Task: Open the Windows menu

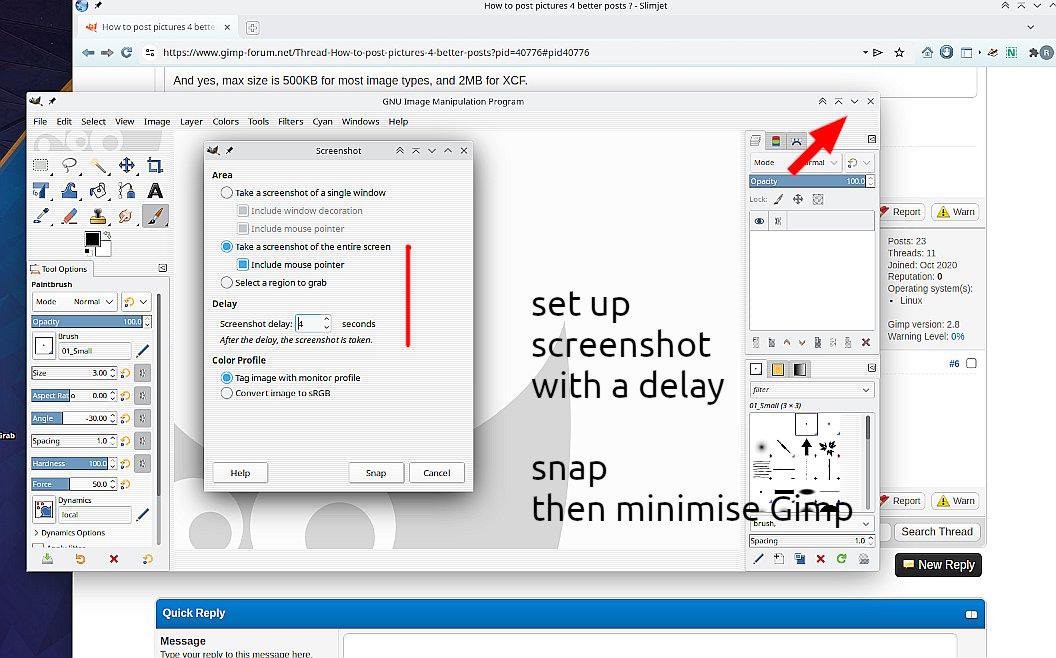Action: click(360, 122)
